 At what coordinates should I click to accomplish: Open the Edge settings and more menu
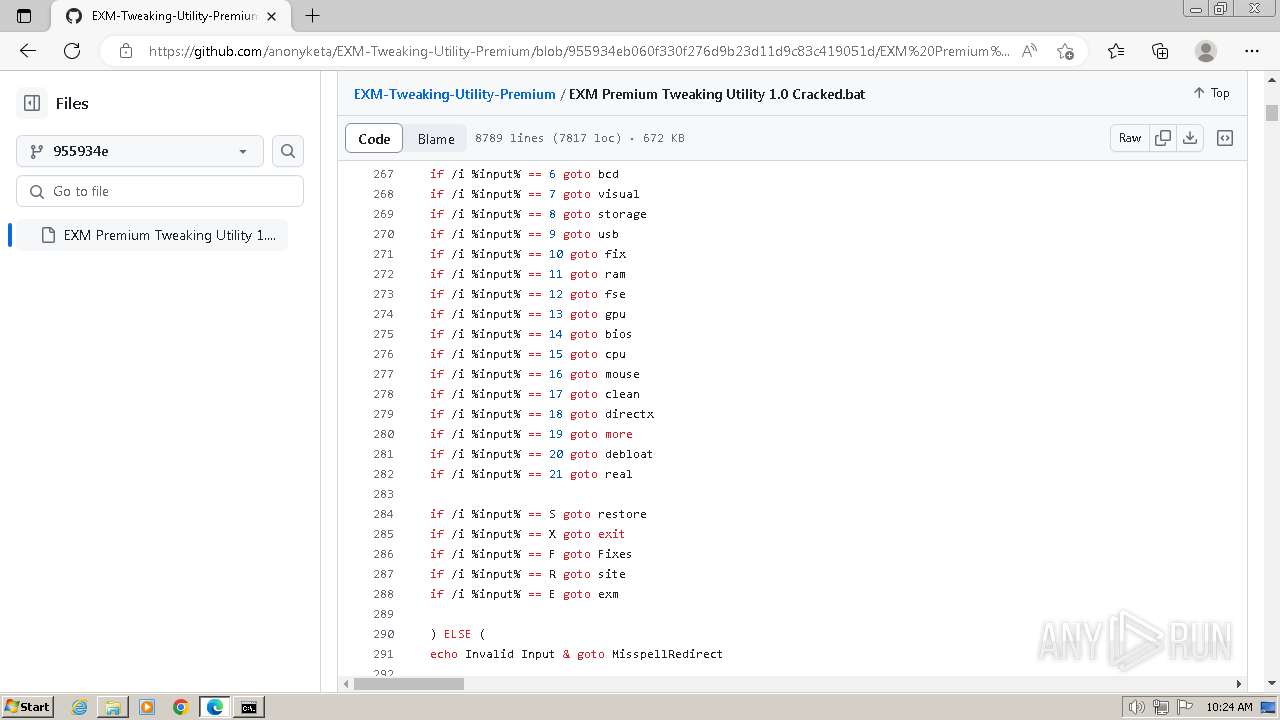1252,51
